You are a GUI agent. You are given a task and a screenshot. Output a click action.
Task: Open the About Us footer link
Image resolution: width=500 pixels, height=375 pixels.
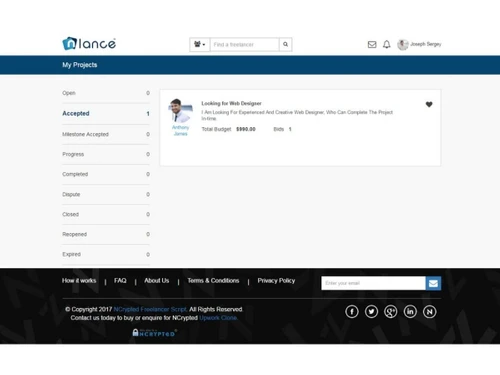click(157, 281)
